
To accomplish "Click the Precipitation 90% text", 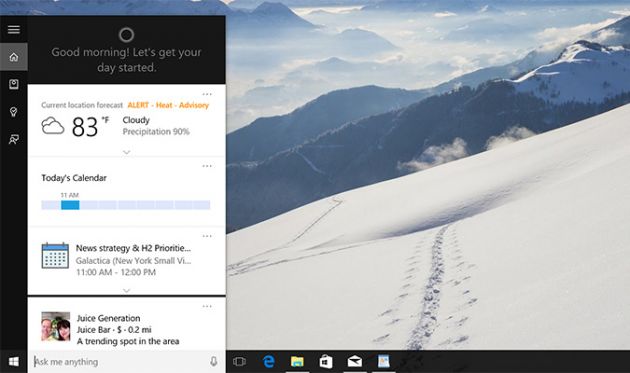I will (156, 132).
